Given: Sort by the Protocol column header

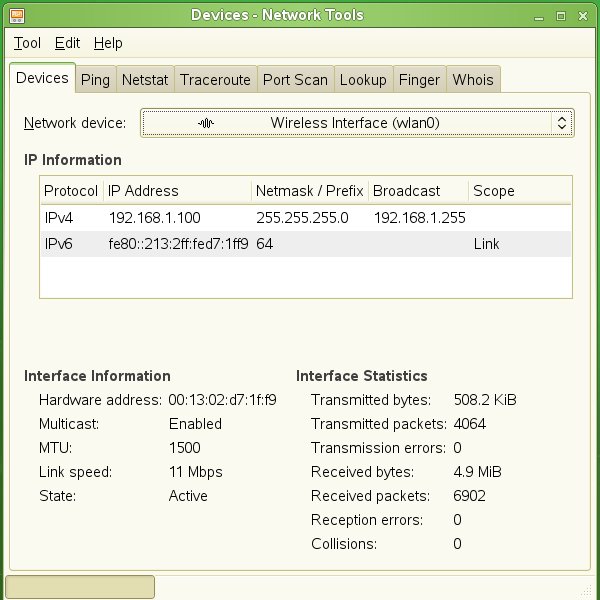Looking at the screenshot, I should (x=71, y=191).
